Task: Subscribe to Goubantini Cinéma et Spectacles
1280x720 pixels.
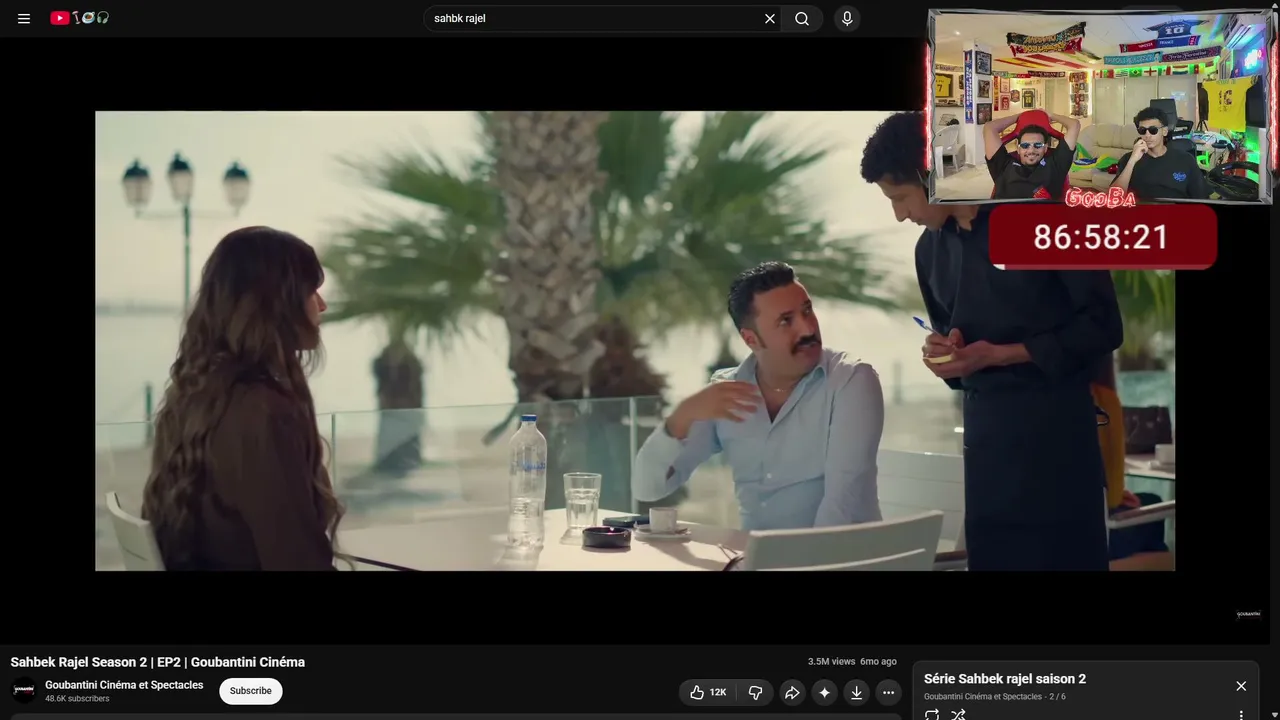Action: (x=251, y=691)
